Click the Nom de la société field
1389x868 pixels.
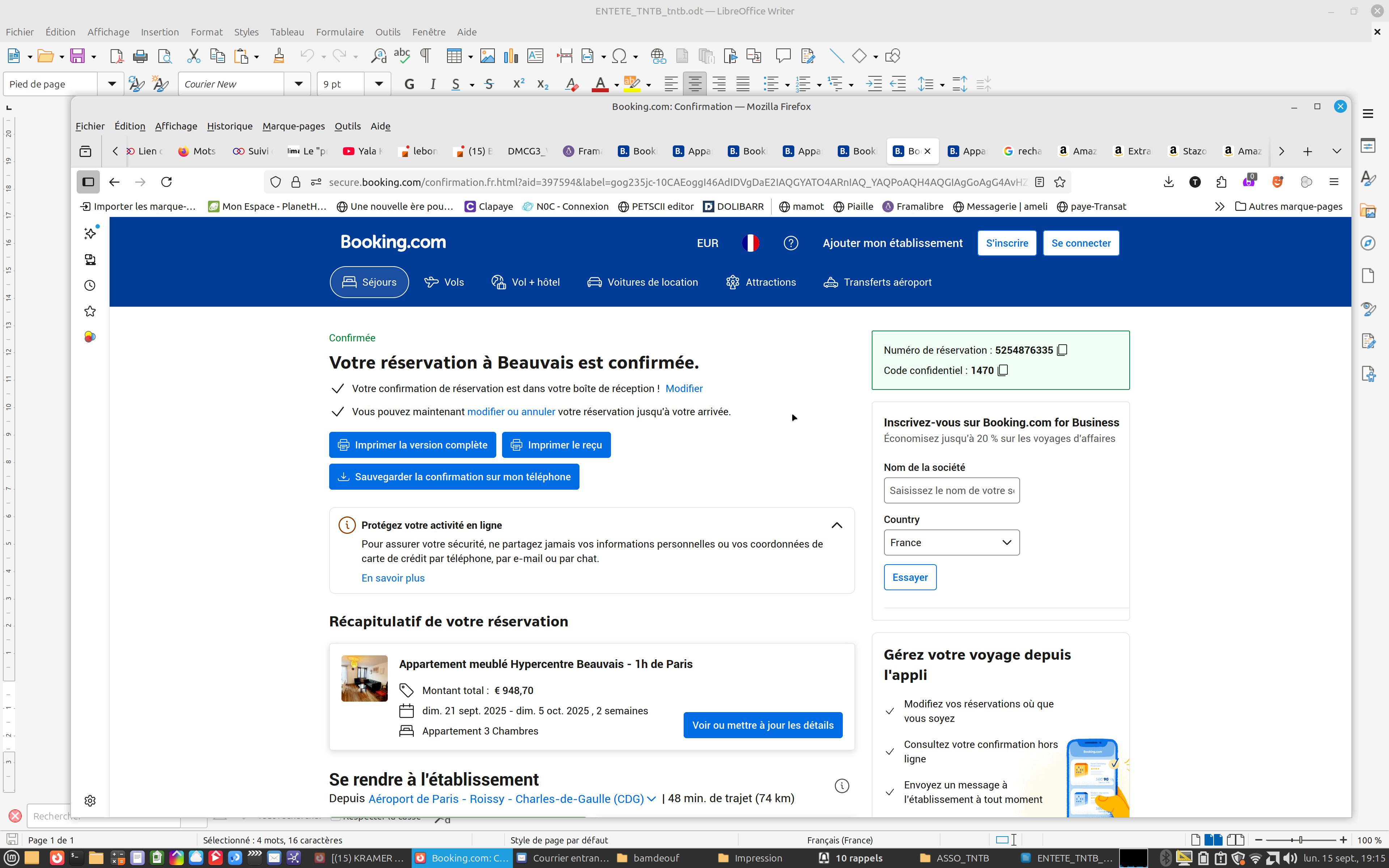pos(951,490)
